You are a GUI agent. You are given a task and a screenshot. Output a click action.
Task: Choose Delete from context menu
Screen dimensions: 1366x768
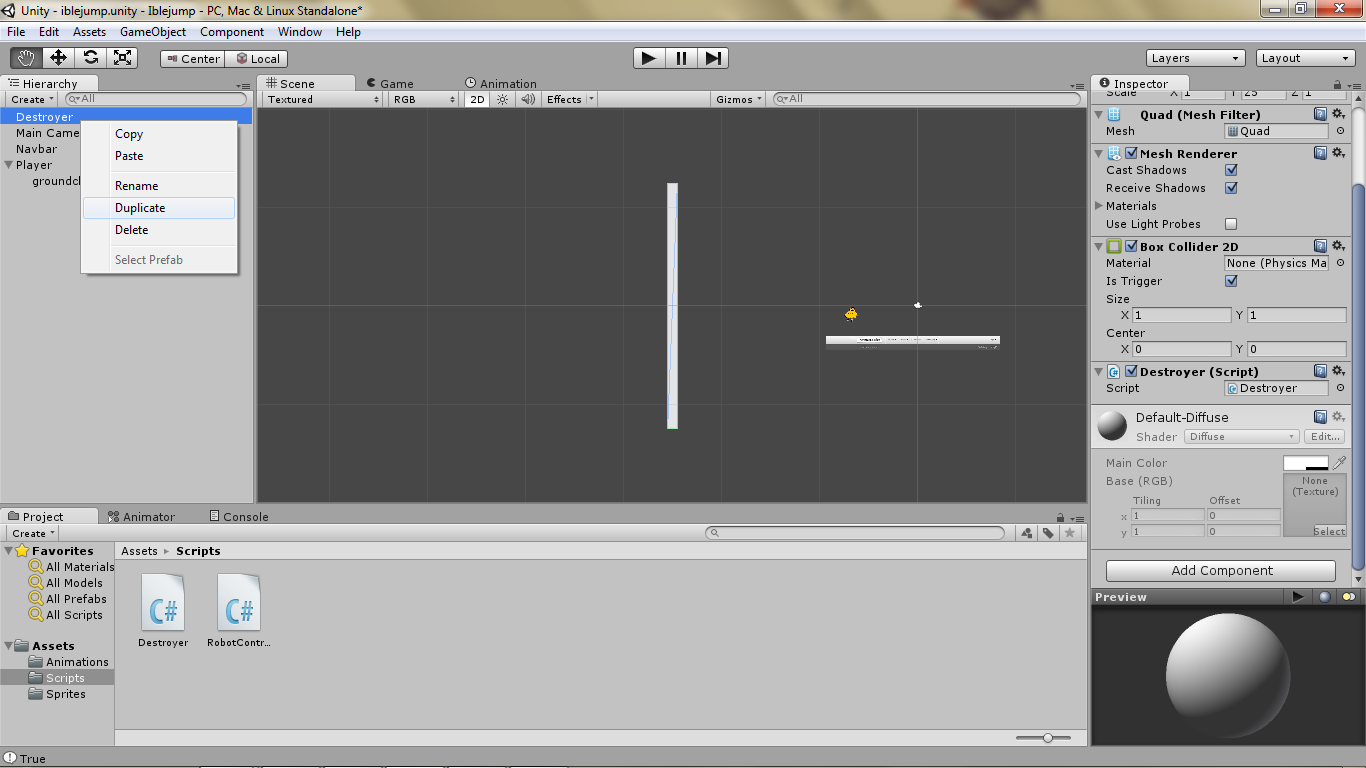(159, 230)
